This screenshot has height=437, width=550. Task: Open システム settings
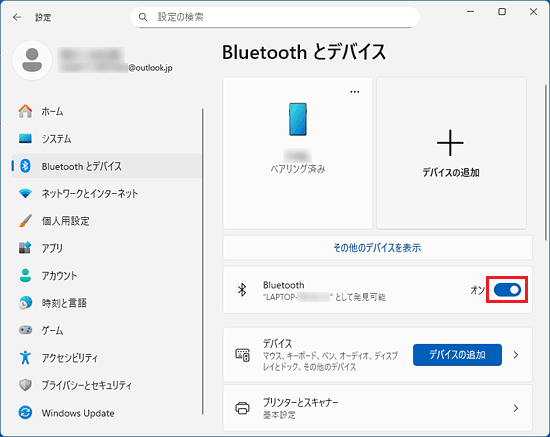[106, 139]
